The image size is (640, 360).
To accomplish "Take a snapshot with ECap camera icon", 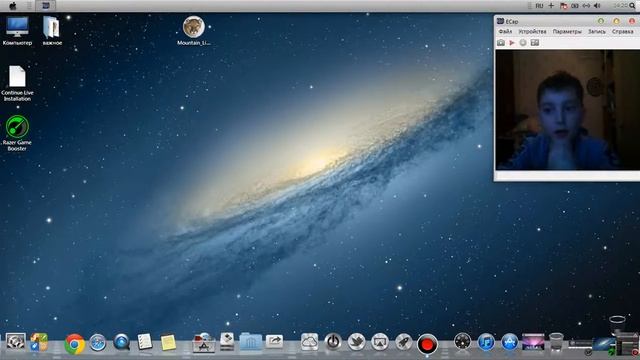I will coord(501,42).
